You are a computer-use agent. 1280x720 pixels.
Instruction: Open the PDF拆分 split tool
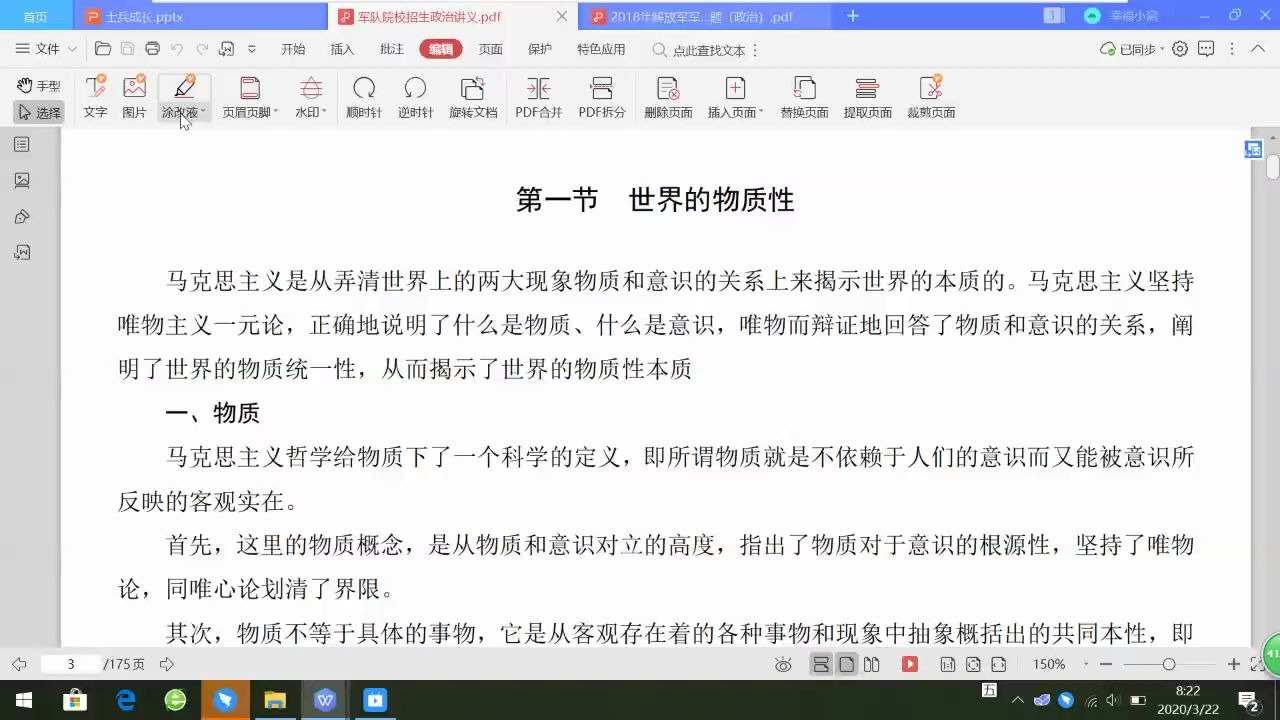[602, 97]
